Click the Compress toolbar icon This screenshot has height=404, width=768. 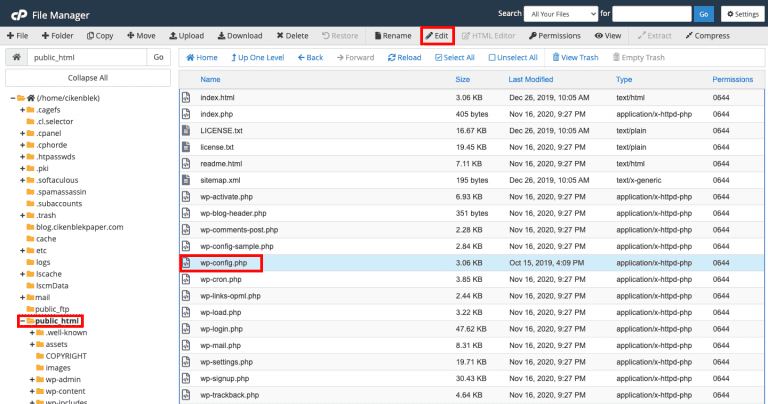[x=689, y=36]
